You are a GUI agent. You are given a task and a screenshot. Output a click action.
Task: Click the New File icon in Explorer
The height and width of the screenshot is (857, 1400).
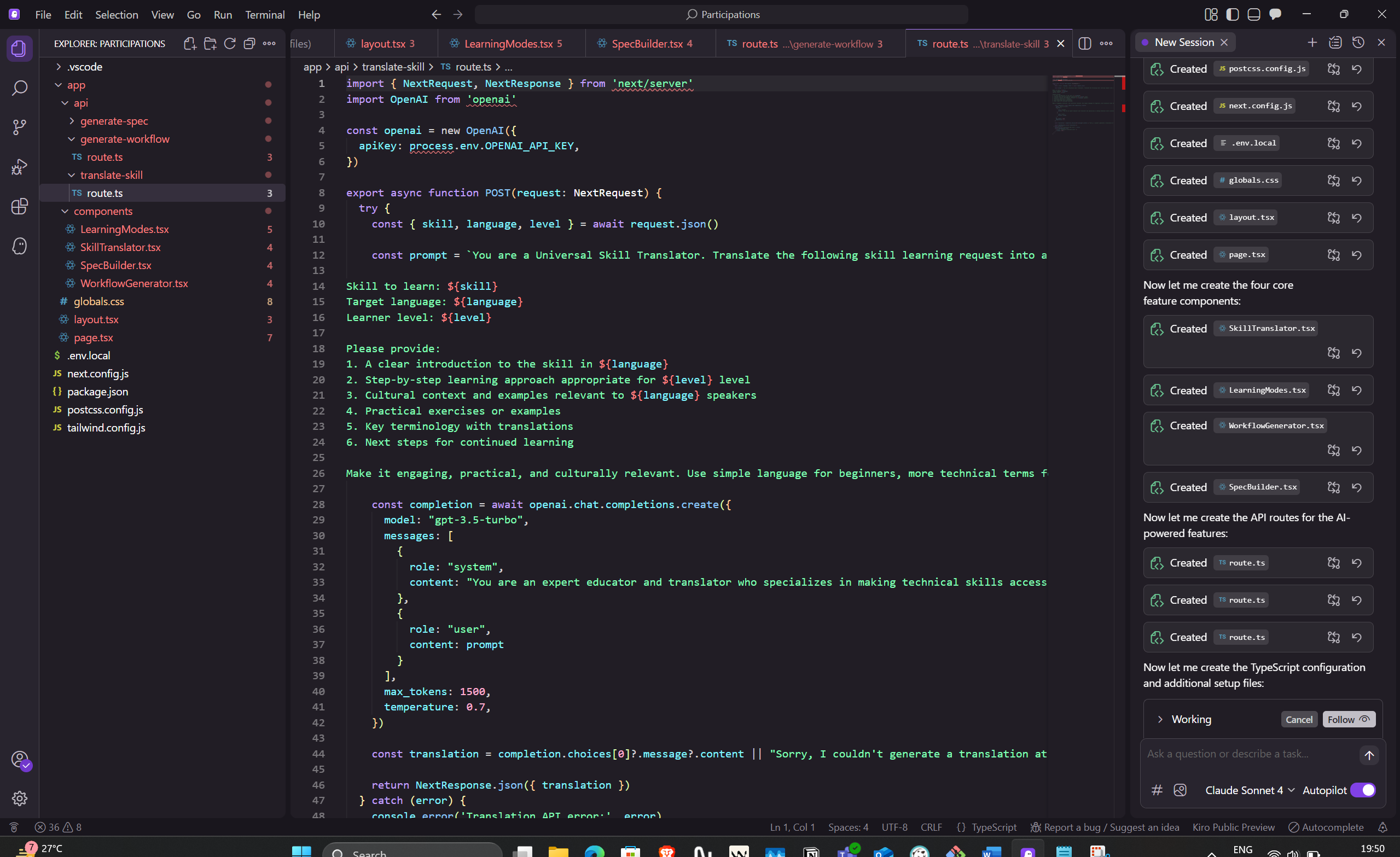click(x=190, y=44)
